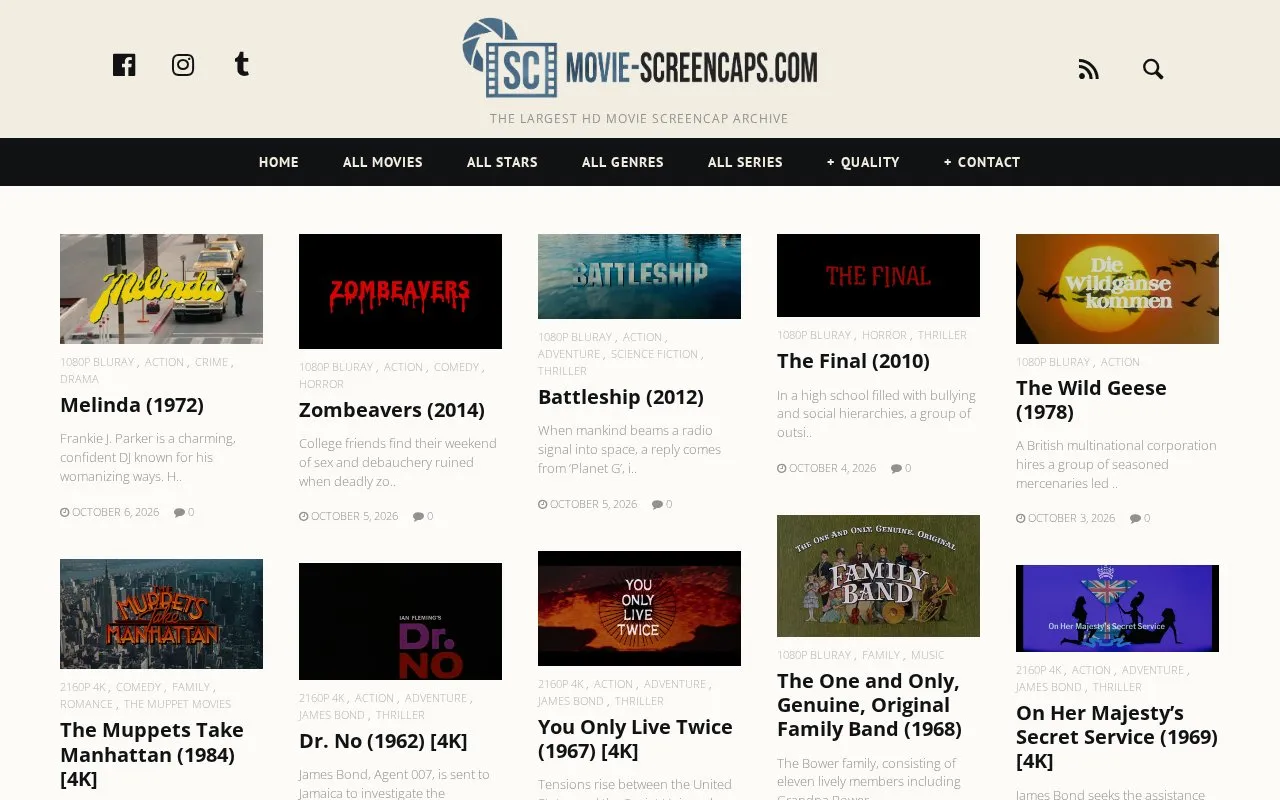
Task: Select the Crime tag under Melinda
Action: [x=211, y=362]
